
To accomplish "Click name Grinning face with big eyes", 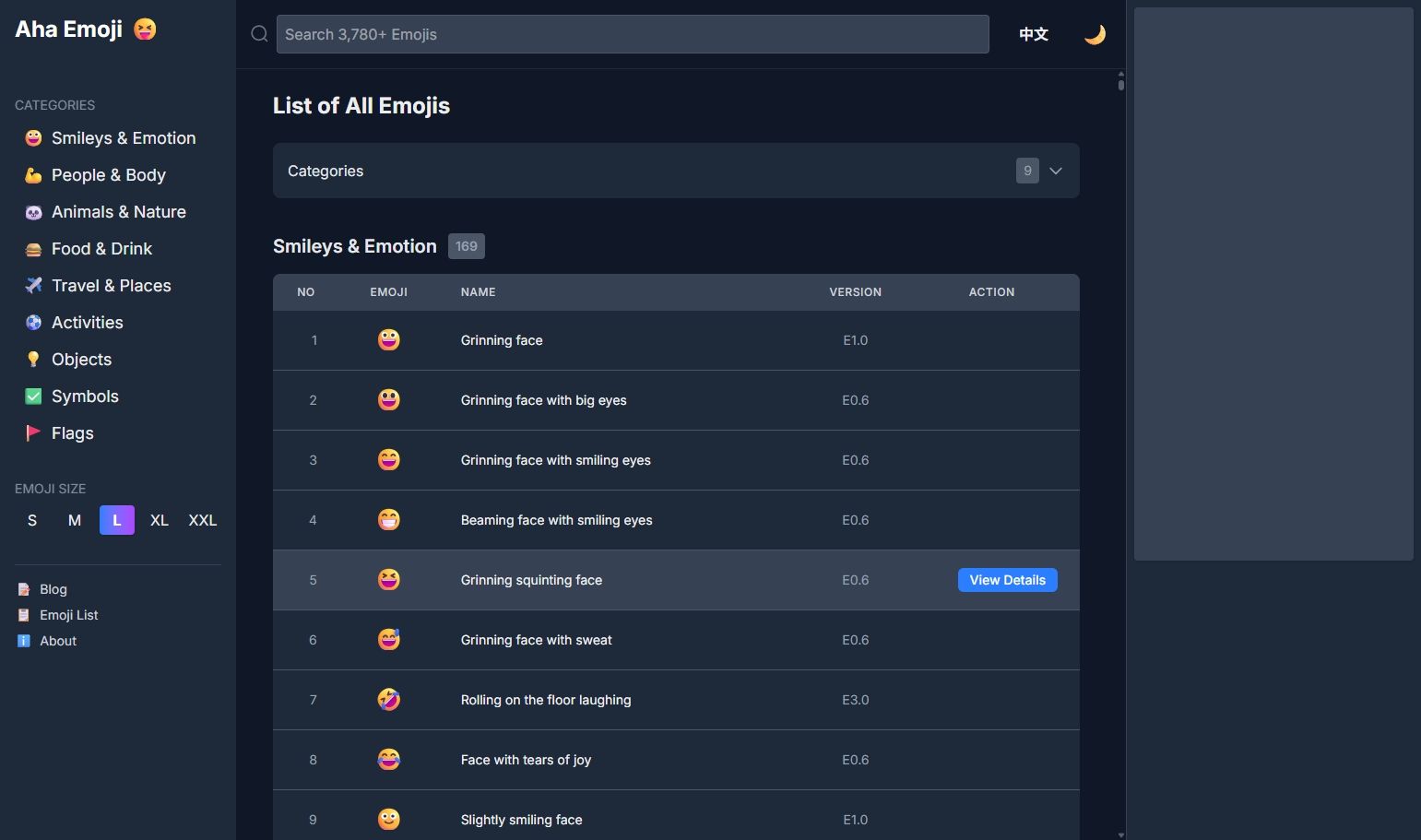I will pos(544,400).
